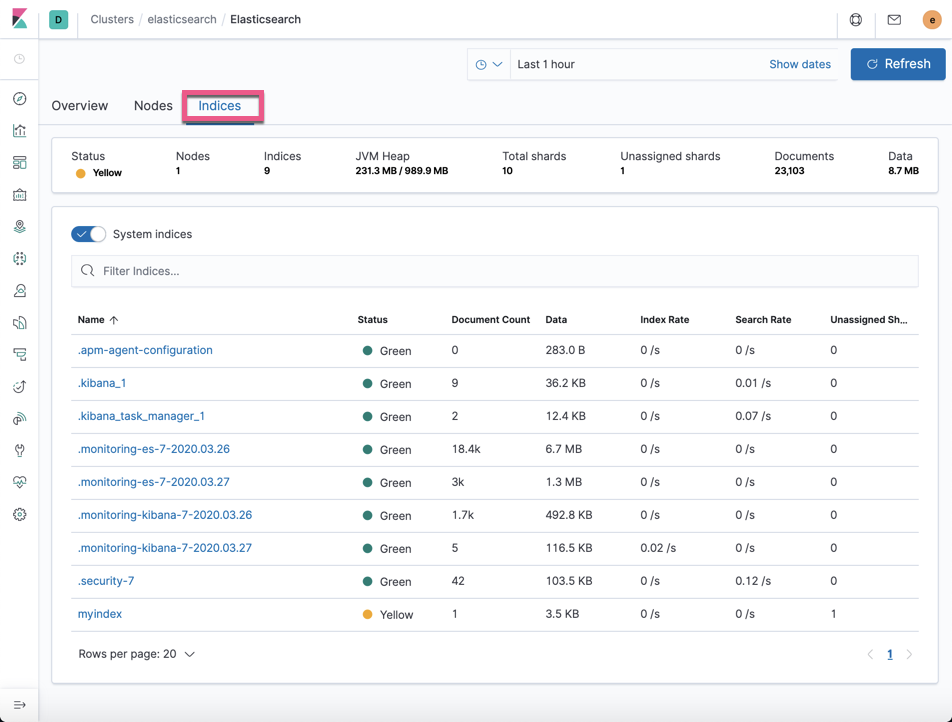Open Recently viewed clock icon in sidebar
The width and height of the screenshot is (952, 722).
click(x=19, y=59)
